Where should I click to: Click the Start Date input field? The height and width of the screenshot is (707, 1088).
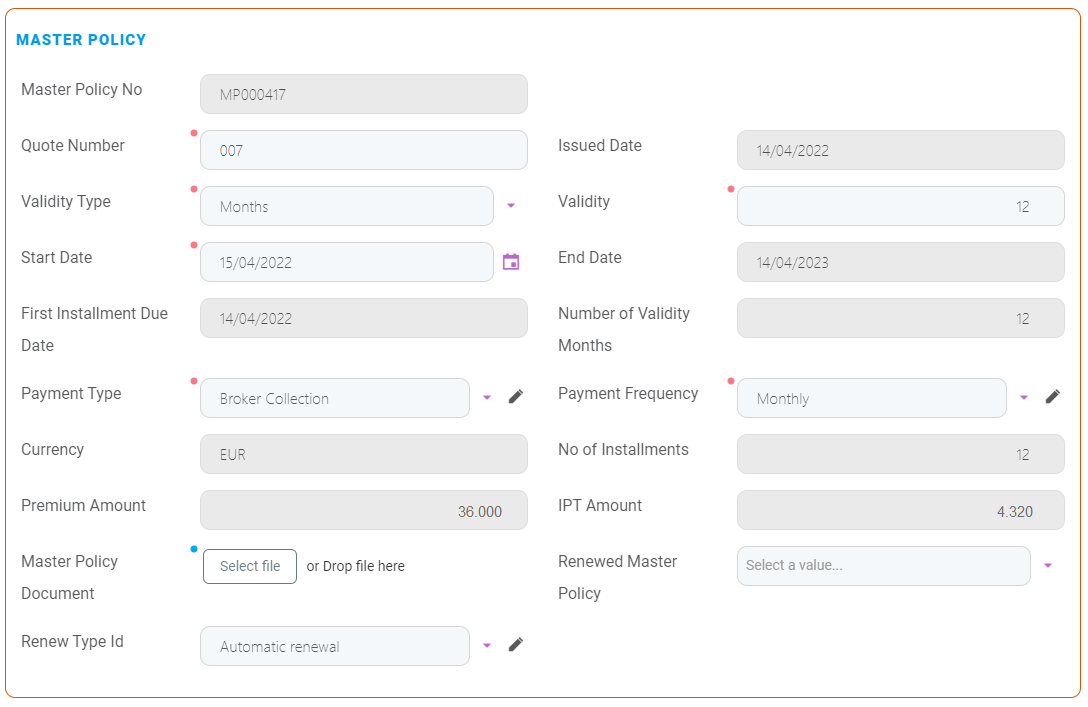(x=346, y=262)
